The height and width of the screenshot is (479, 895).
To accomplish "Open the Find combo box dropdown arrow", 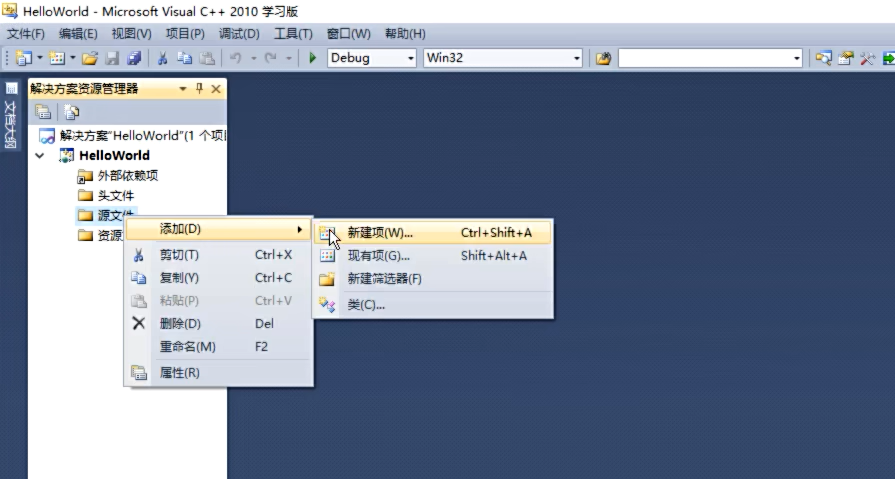I will (x=797, y=58).
